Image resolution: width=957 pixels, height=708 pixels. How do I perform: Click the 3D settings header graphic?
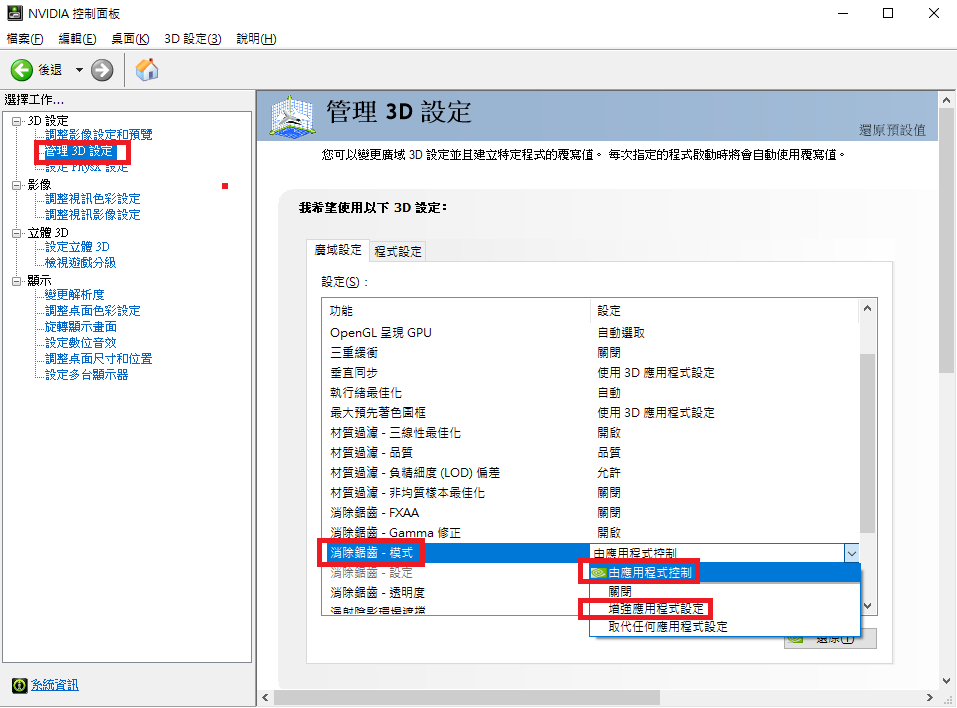[293, 116]
